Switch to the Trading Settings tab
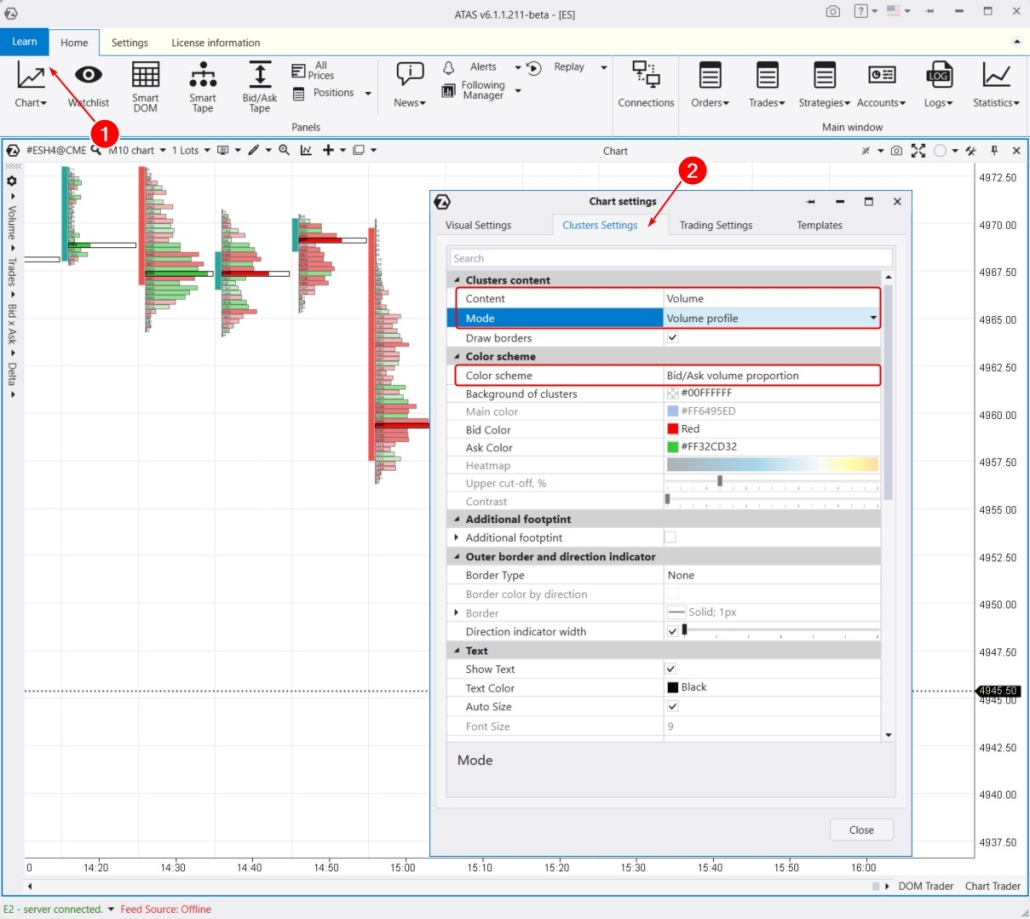 pyautogui.click(x=716, y=225)
